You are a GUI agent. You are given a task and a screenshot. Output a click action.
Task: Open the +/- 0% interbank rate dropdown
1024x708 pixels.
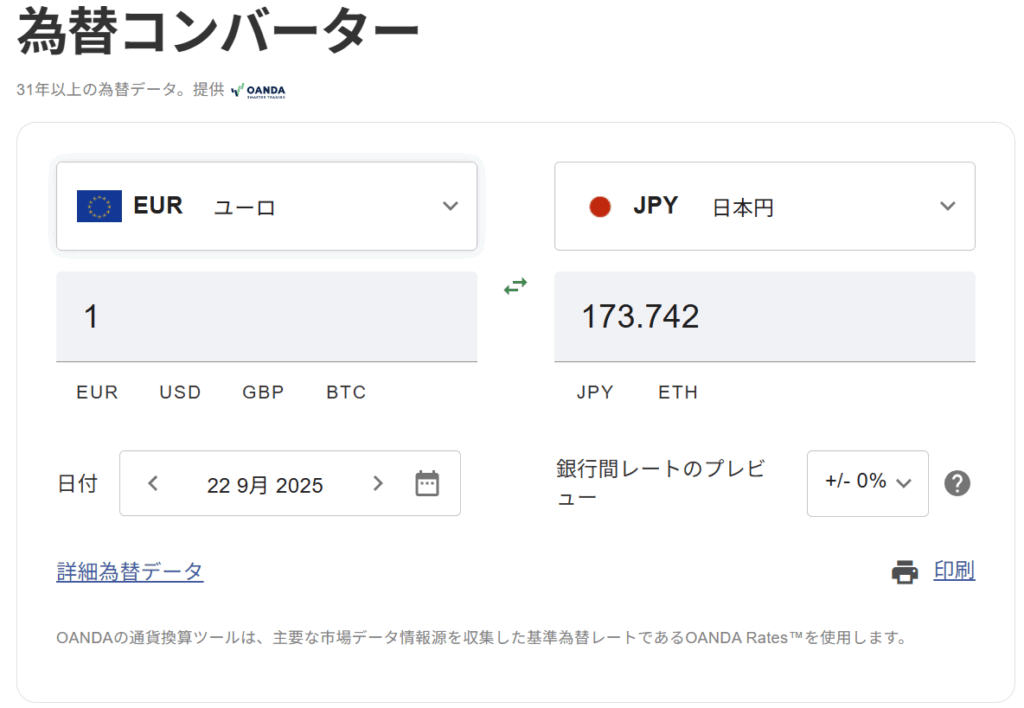click(x=867, y=483)
